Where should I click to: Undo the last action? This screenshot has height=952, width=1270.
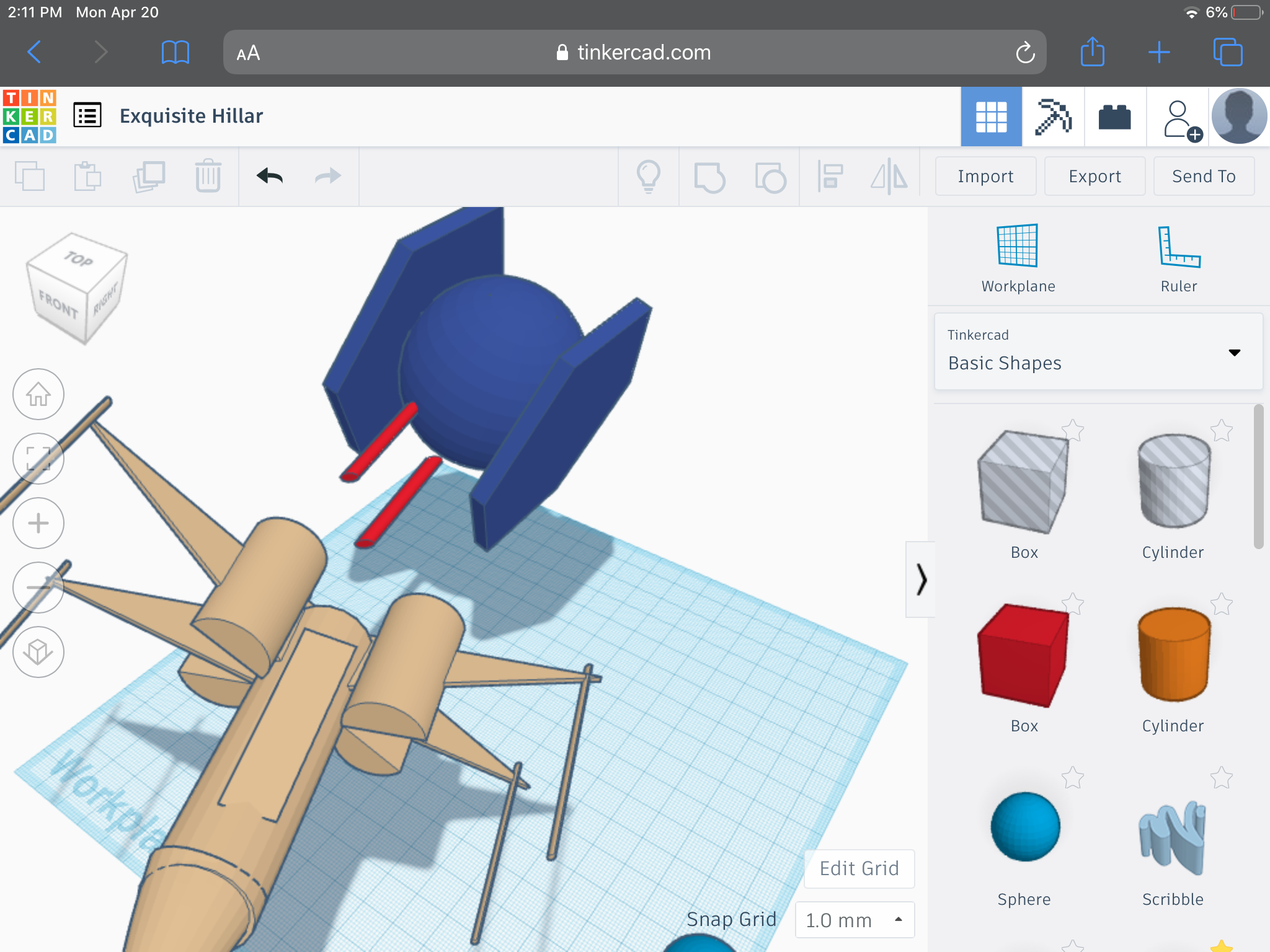270,177
